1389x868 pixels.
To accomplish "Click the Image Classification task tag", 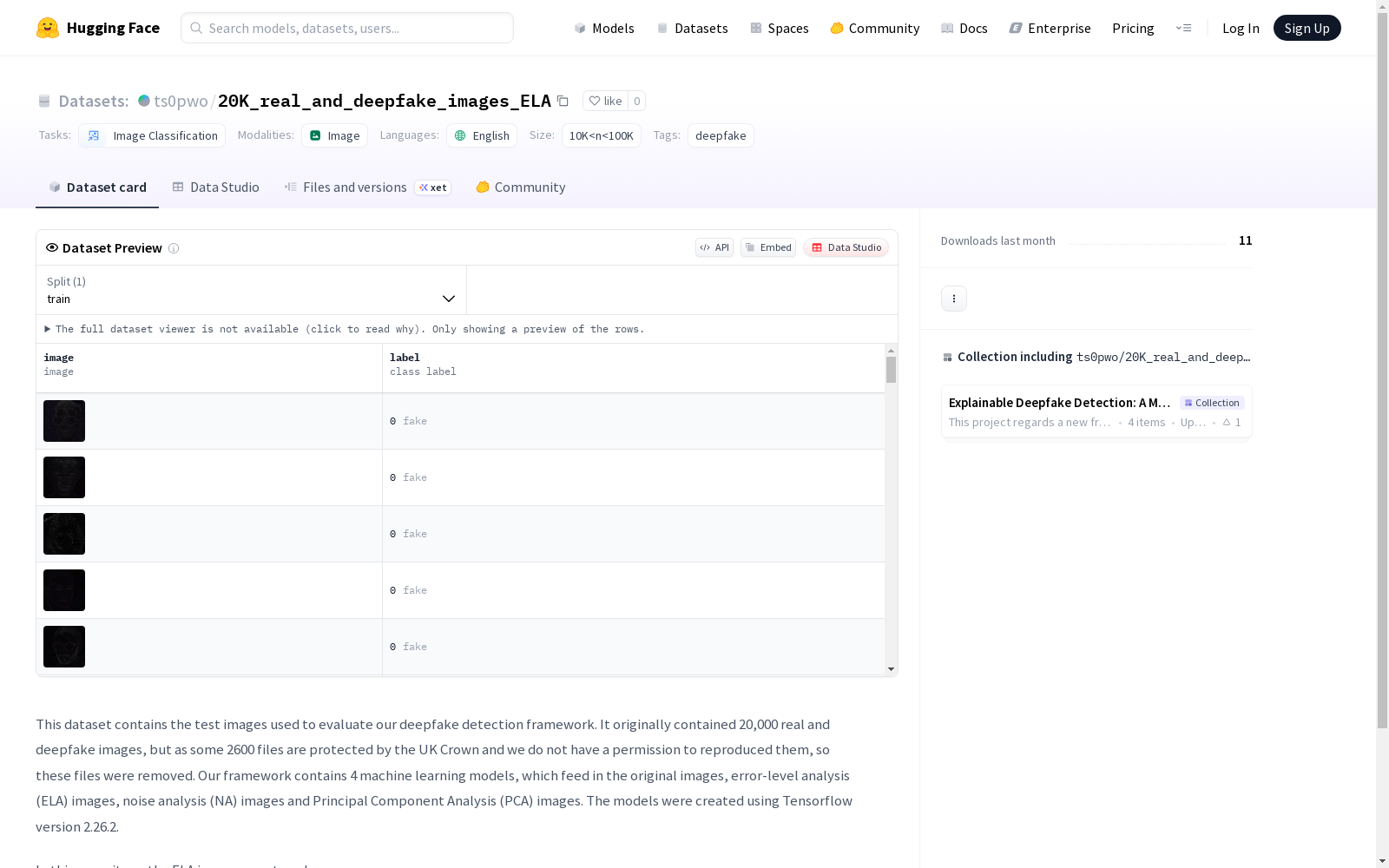I will (x=152, y=135).
